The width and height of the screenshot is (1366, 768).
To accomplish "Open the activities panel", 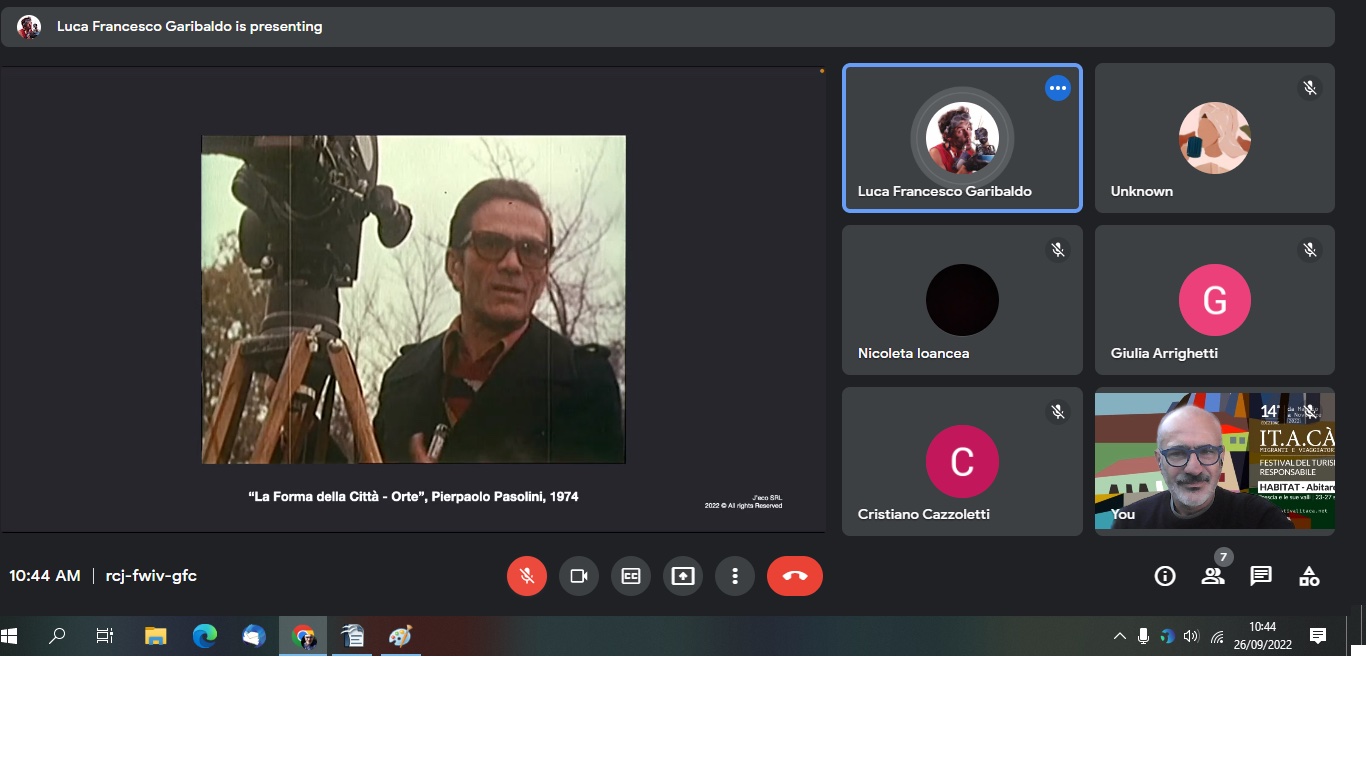I will tap(1309, 576).
